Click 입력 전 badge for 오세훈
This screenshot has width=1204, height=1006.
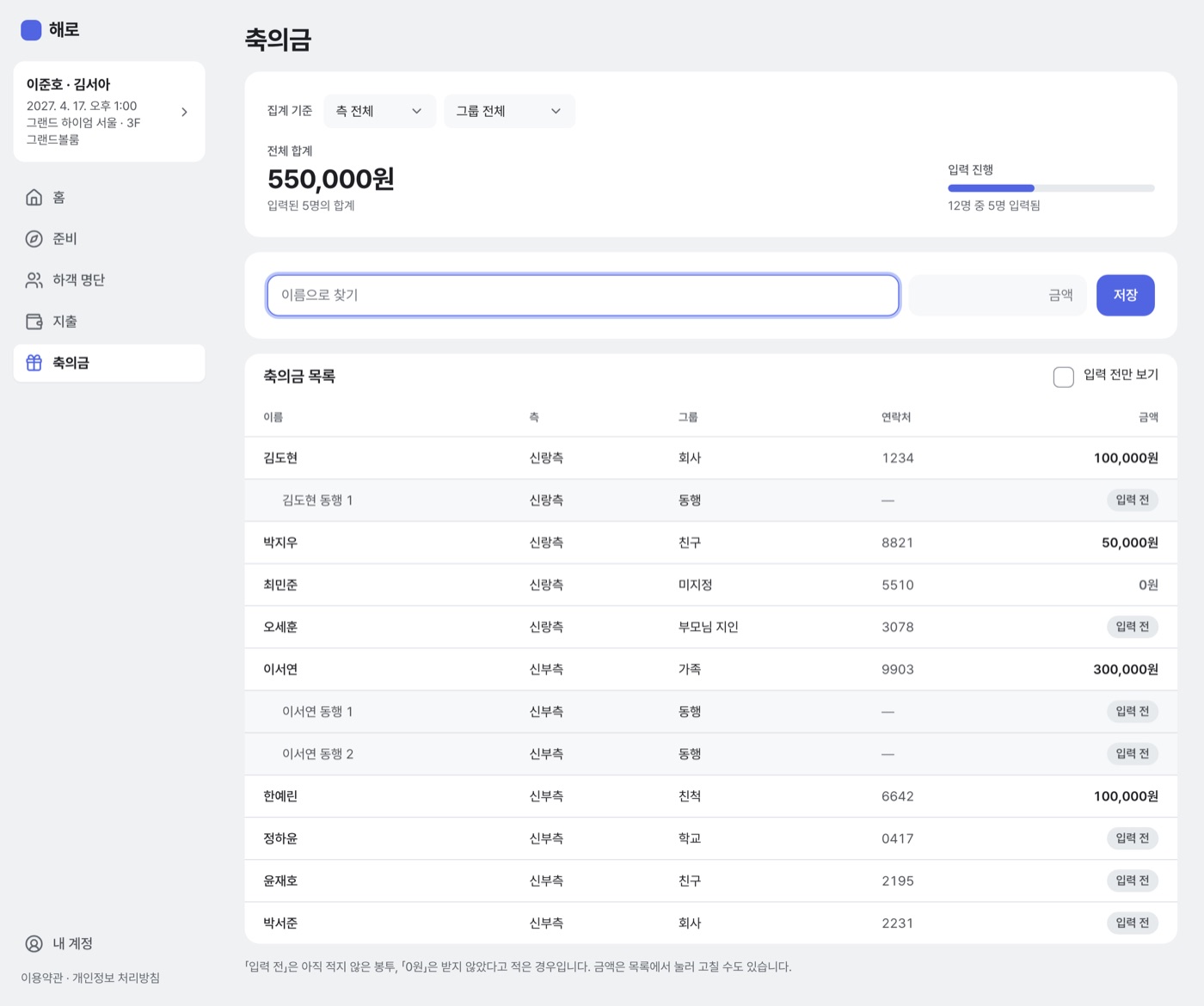1132,627
